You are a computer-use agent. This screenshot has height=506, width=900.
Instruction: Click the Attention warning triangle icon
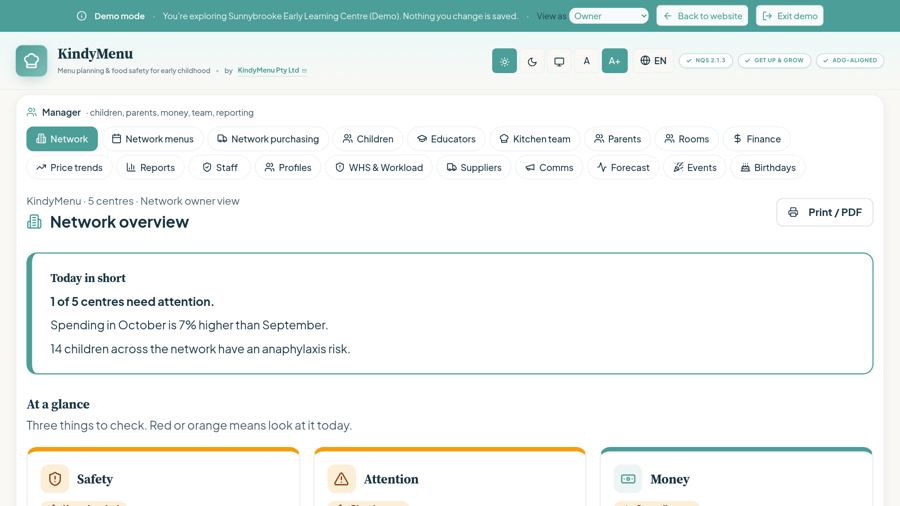(342, 479)
